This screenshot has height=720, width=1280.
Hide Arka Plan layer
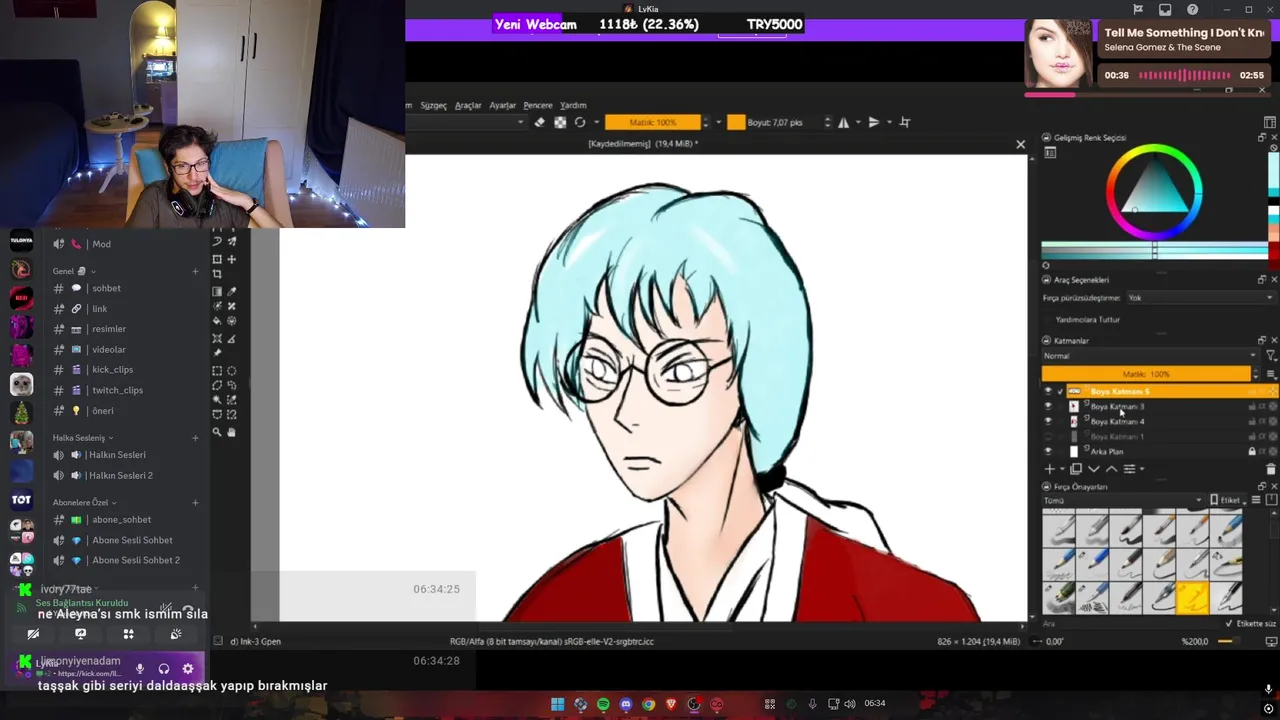[1048, 452]
